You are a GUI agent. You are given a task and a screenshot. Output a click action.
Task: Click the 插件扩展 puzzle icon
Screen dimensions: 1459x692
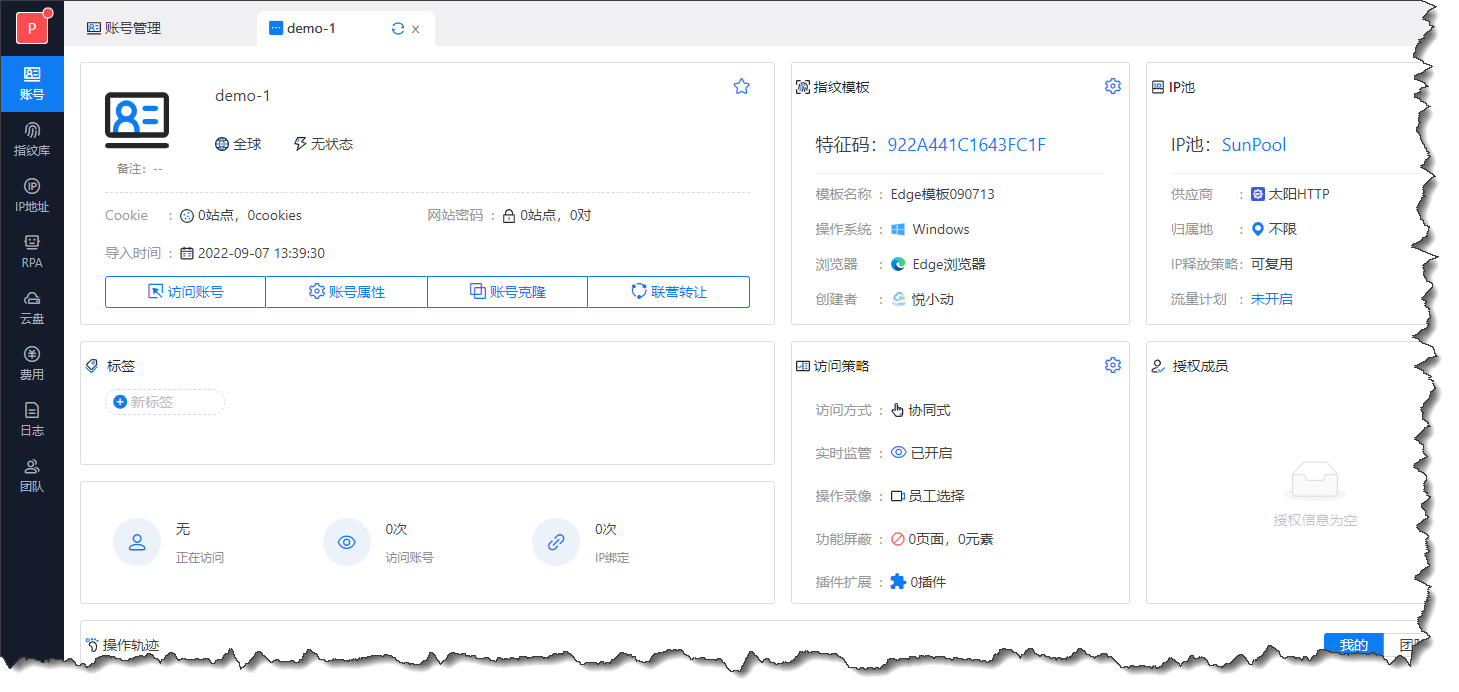[x=898, y=581]
